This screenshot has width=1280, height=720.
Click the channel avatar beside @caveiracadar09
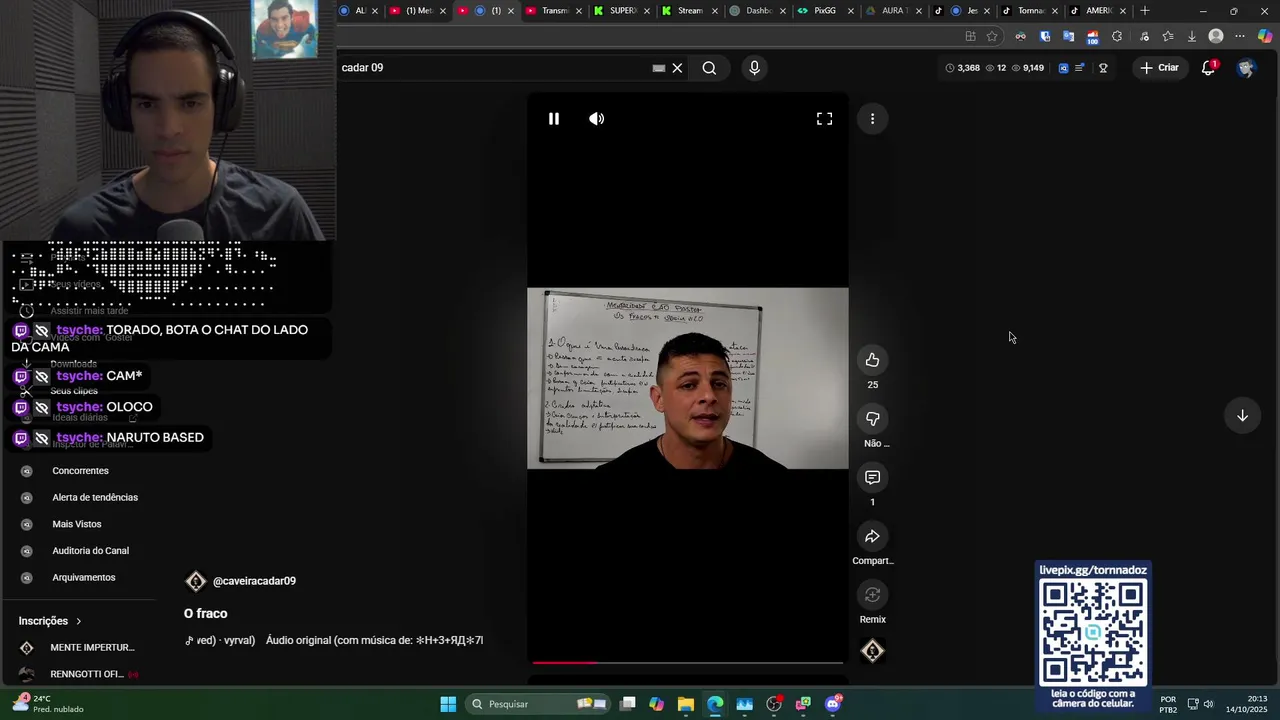pyautogui.click(x=196, y=581)
